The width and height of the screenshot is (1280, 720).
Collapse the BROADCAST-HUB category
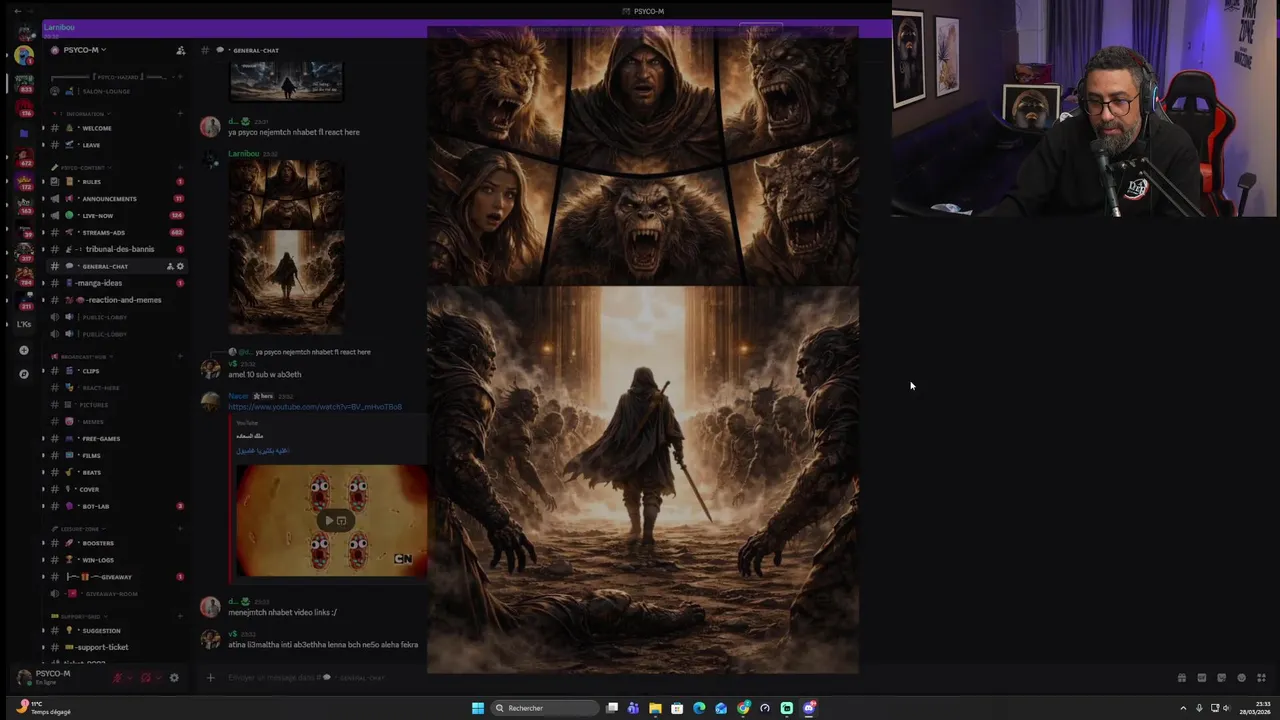pyautogui.click(x=82, y=357)
